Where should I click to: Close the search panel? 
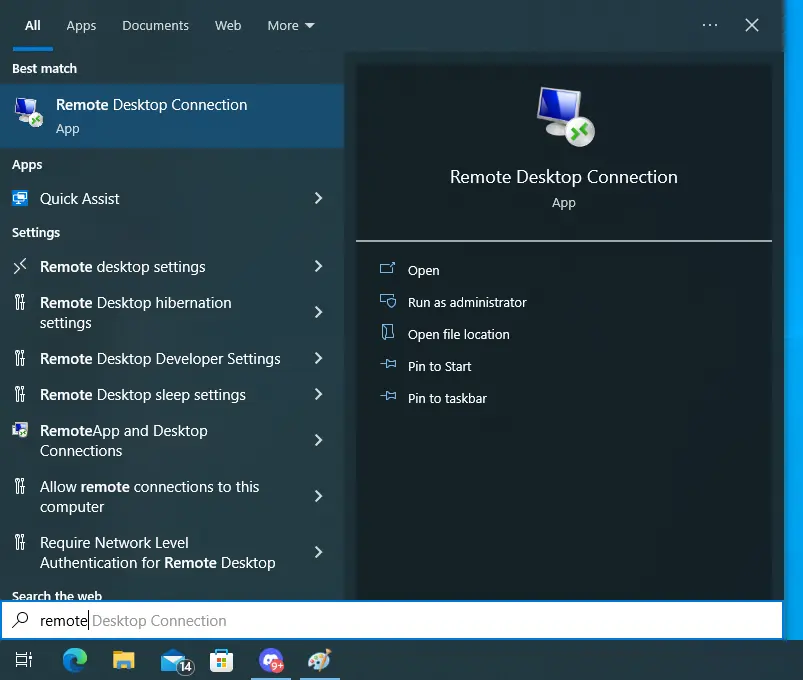(752, 25)
